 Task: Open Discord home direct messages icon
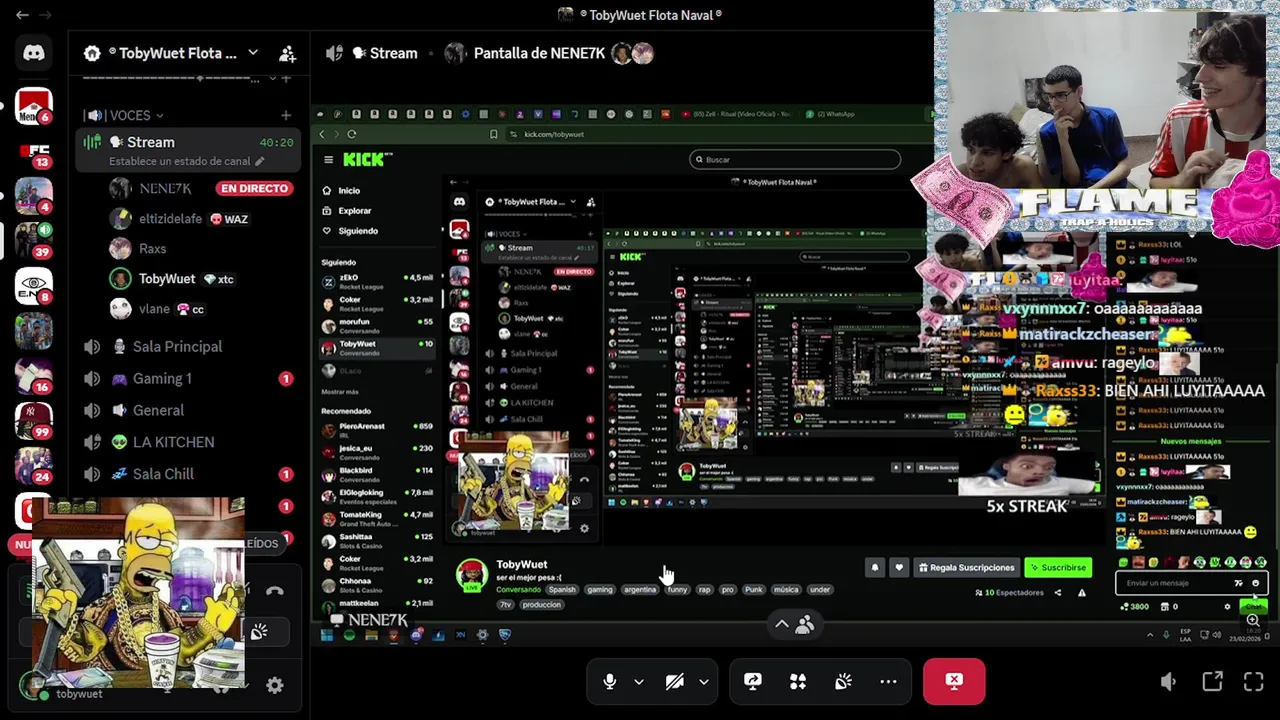34,53
